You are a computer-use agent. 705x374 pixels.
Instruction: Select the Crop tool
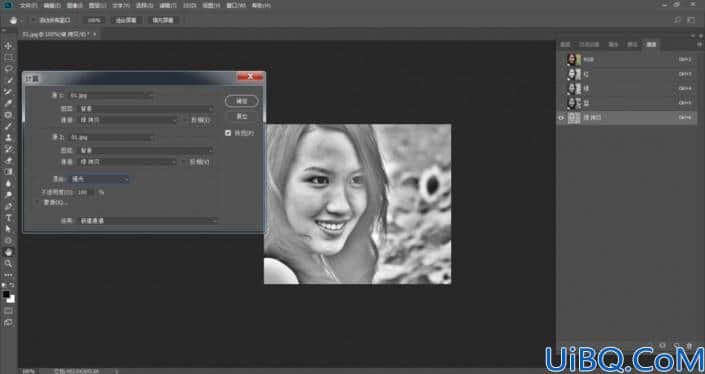8,92
